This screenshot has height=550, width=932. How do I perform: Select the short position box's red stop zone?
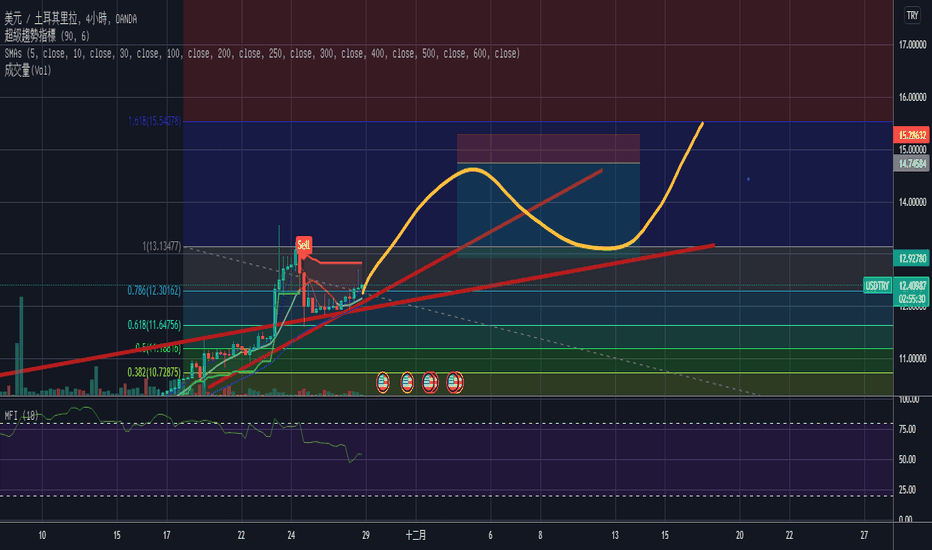548,148
